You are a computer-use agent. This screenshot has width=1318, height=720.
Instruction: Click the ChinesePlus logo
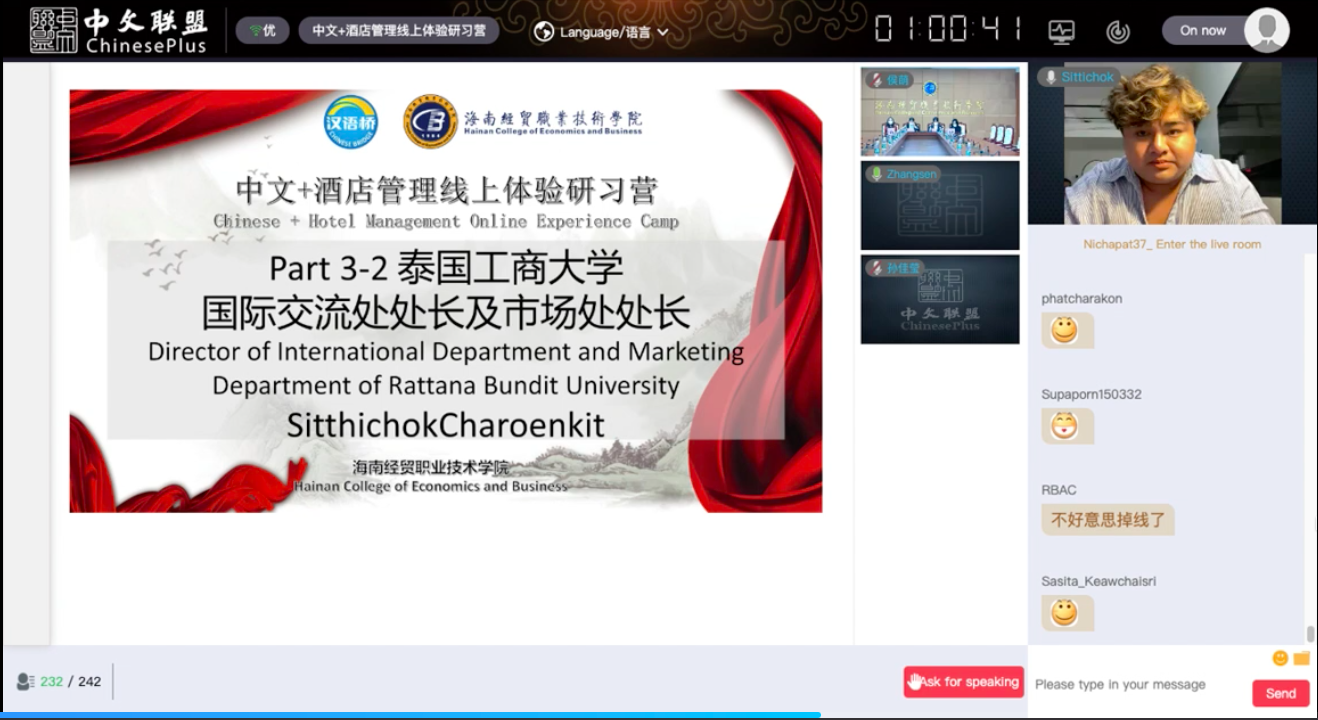point(118,30)
